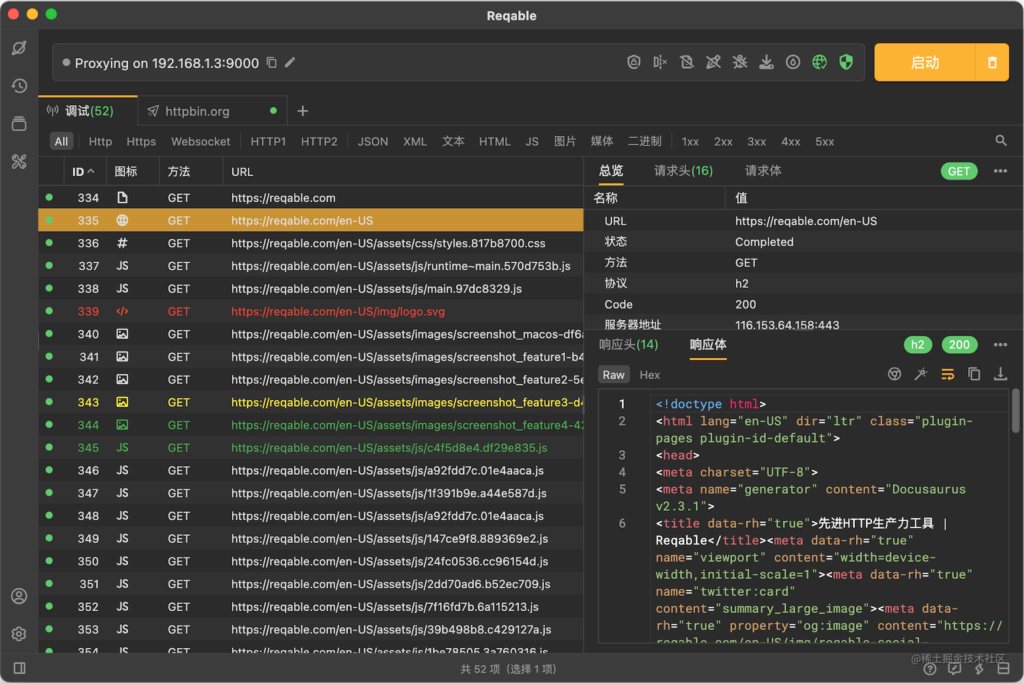Copy response body using the copy icon
The image size is (1024, 683).
pos(975,374)
